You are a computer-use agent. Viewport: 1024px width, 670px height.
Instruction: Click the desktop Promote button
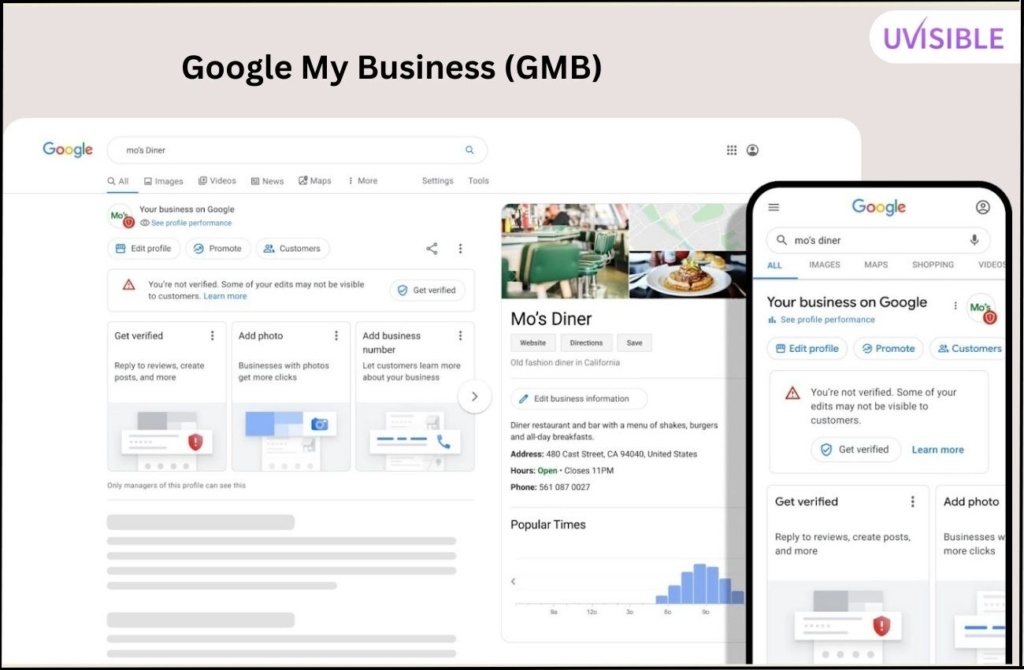218,249
